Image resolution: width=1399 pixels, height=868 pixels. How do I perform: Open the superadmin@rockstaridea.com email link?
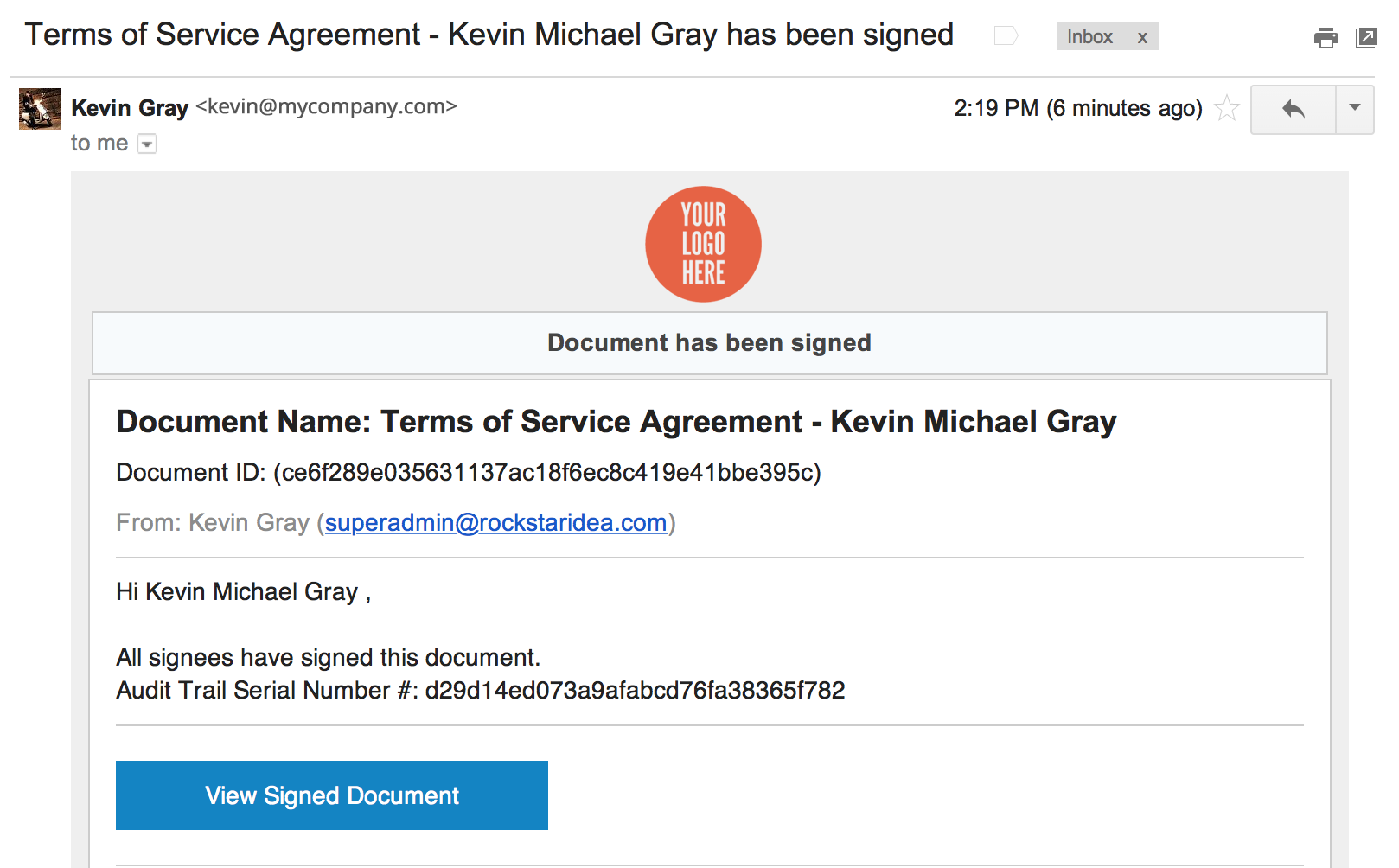[495, 523]
